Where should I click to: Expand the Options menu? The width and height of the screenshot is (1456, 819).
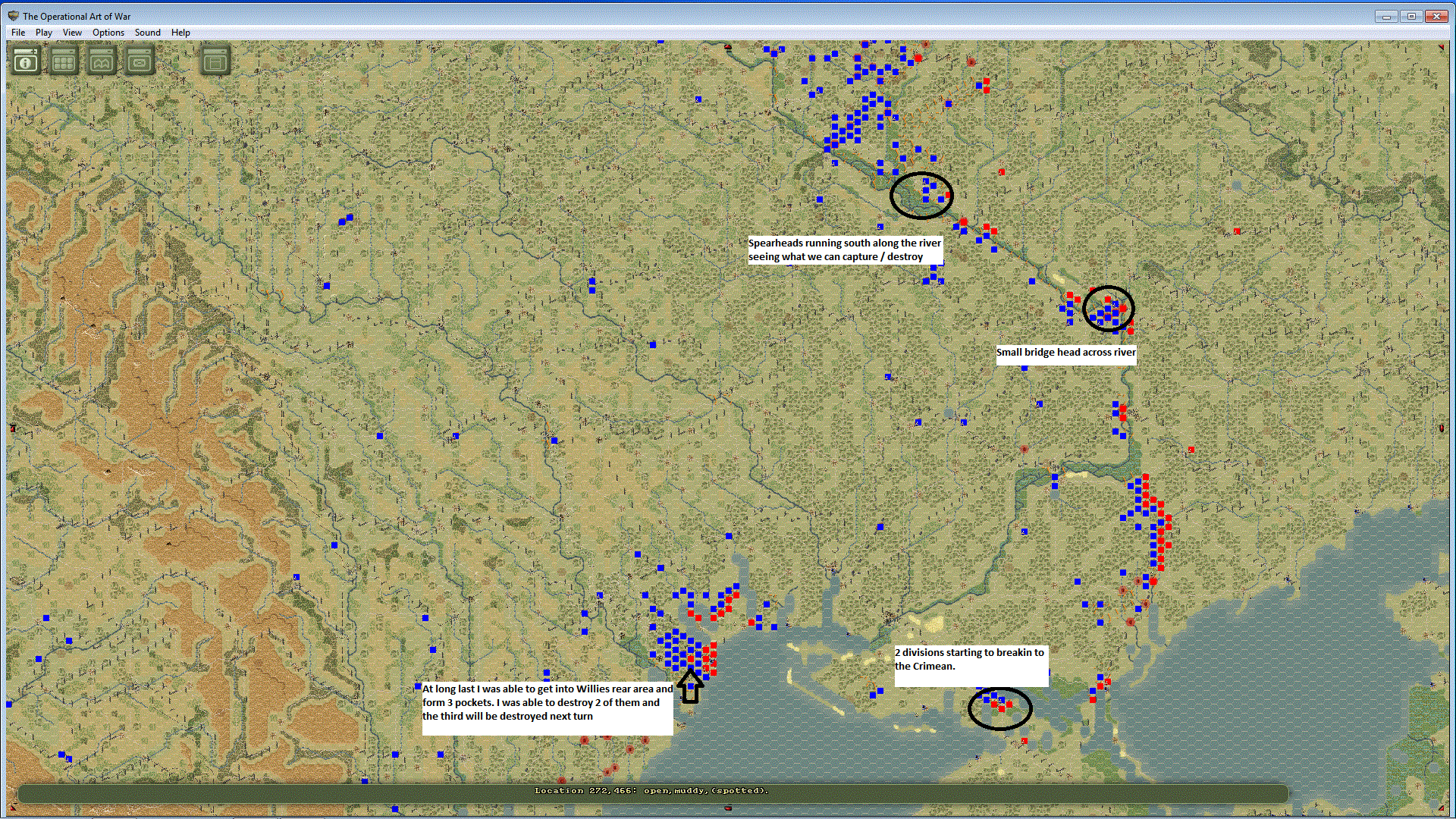click(x=108, y=33)
